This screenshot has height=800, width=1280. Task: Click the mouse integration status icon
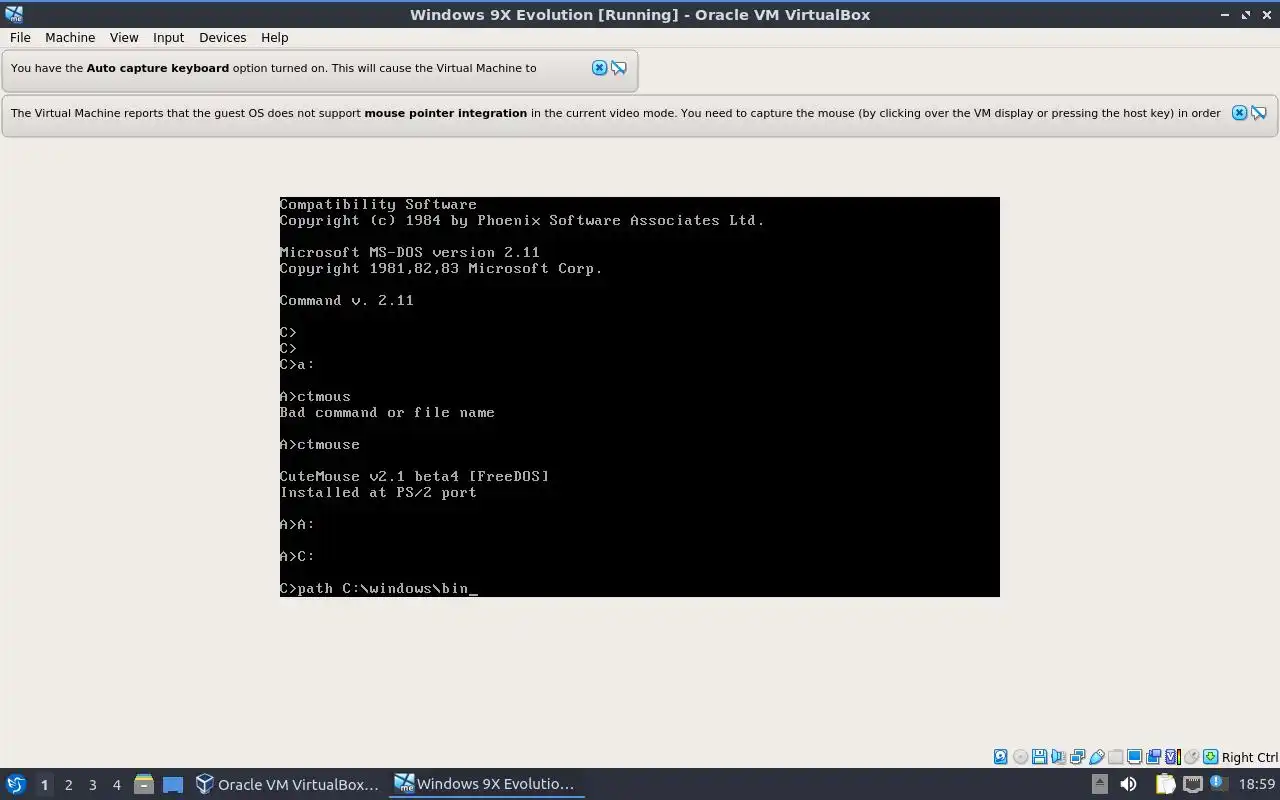click(1192, 757)
